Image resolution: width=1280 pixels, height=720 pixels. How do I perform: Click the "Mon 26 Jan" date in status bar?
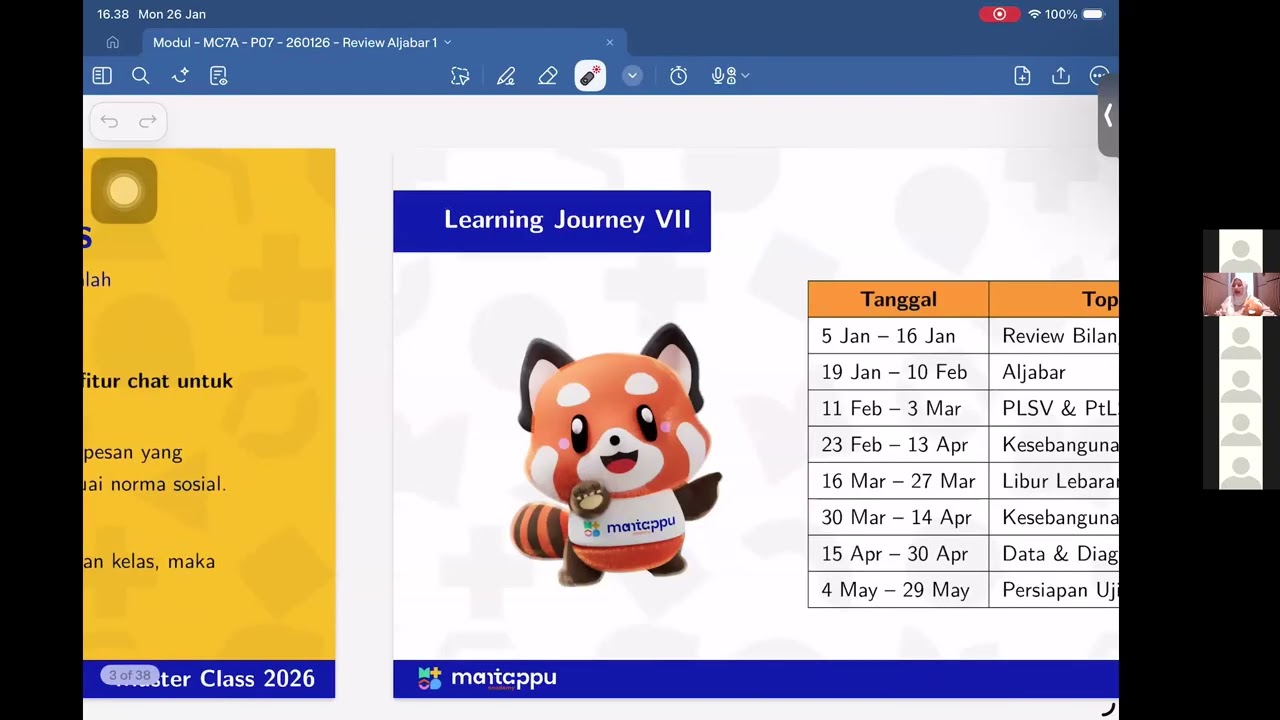(x=172, y=14)
